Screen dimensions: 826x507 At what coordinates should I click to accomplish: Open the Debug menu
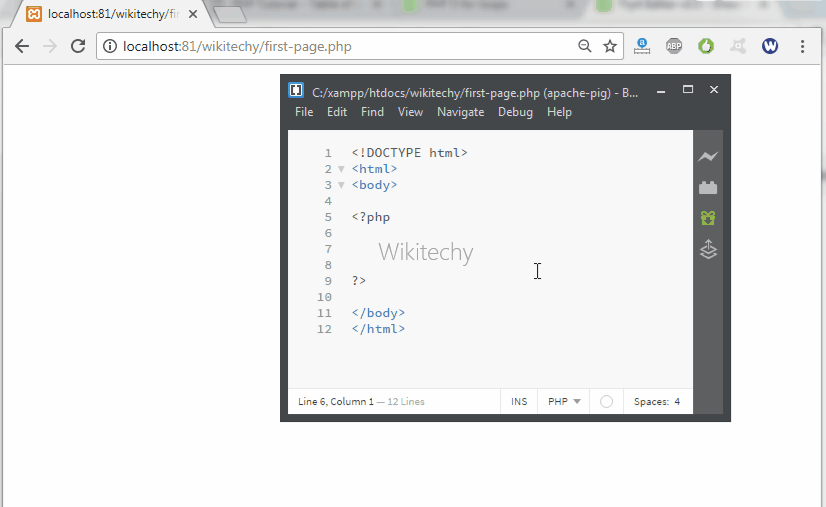coord(515,112)
